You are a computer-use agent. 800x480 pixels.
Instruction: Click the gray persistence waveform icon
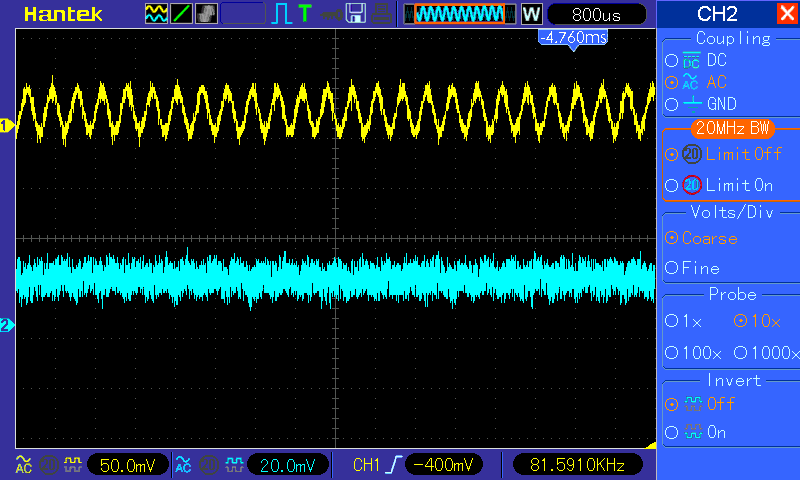pos(206,14)
